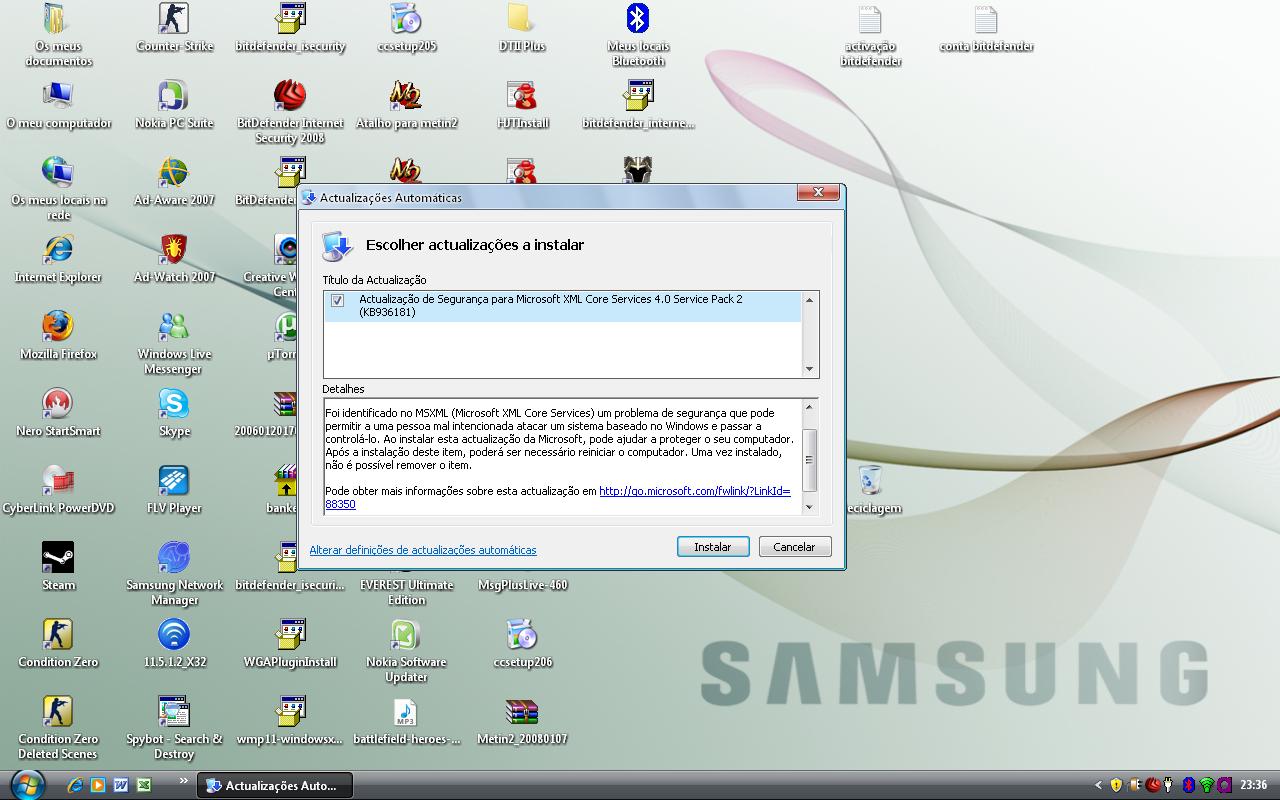
Task: Close the Actualizações Automáticas dialog
Action: [818, 192]
